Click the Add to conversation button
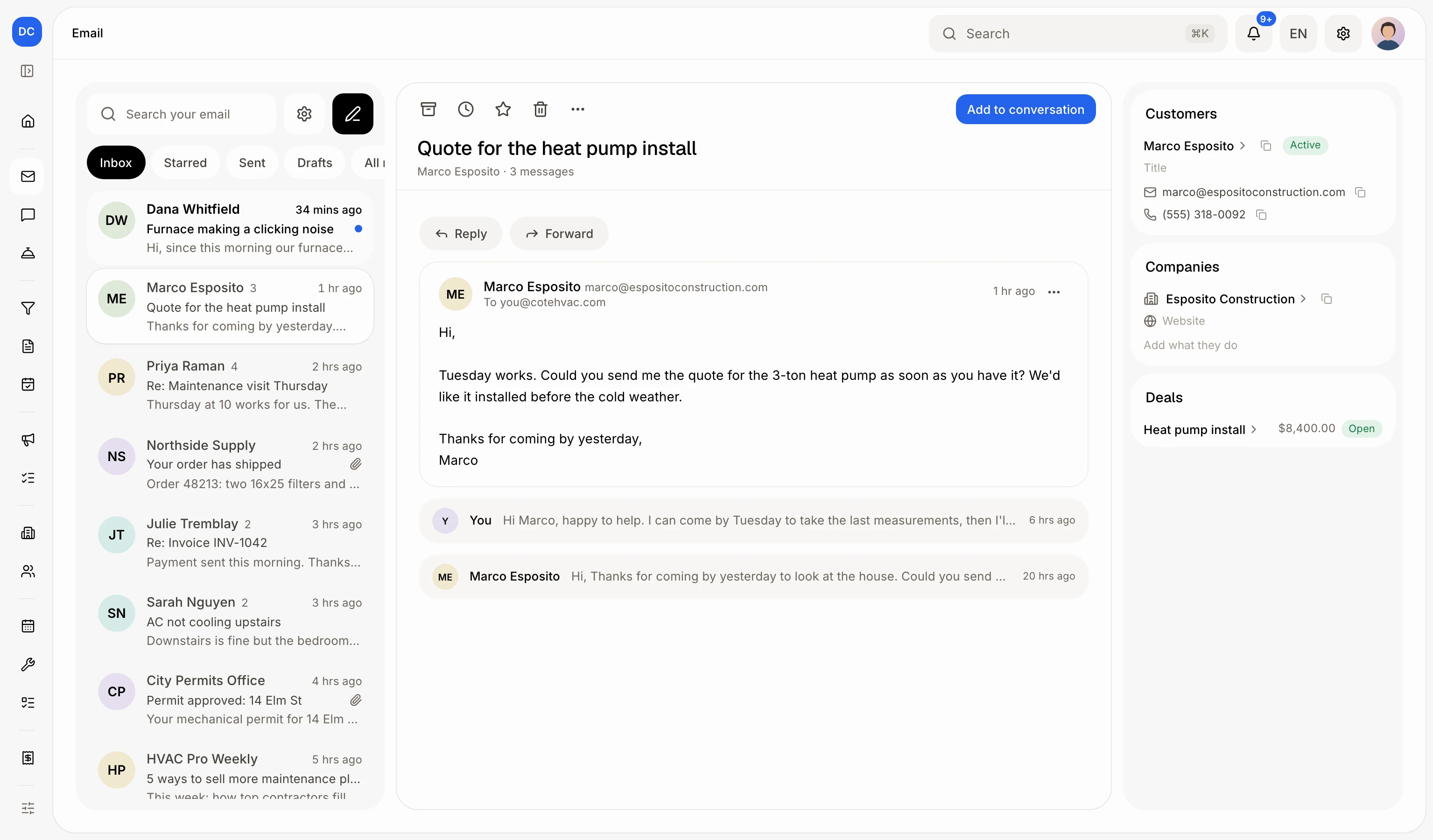The image size is (1433, 840). coord(1026,110)
